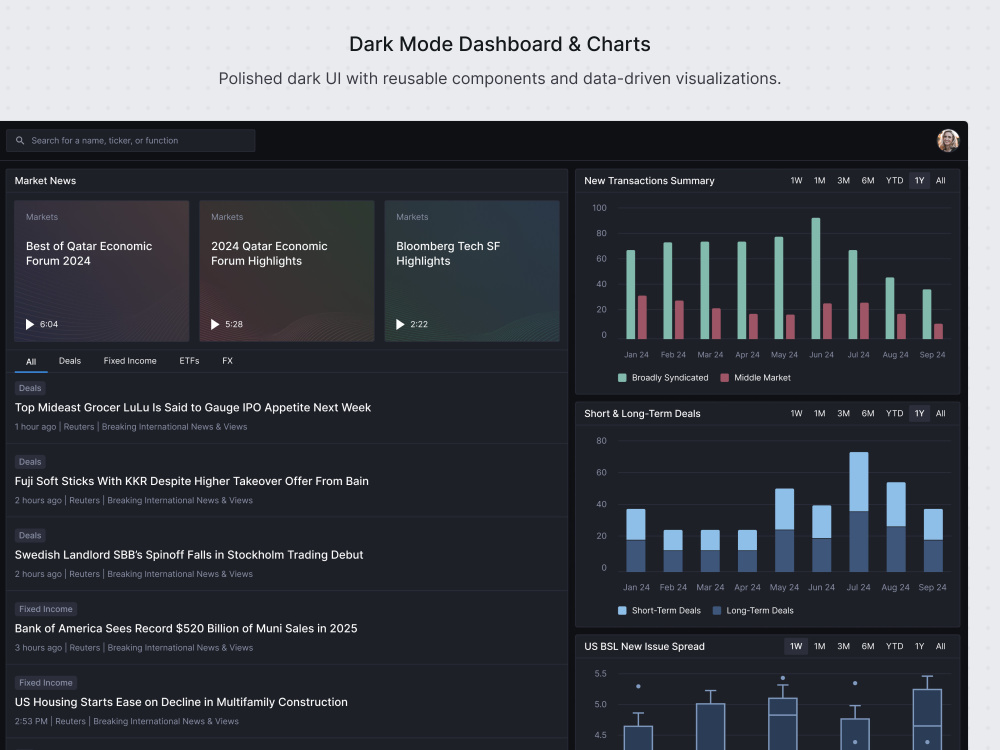Click the Deals tag above the Swedish Landlord headline
Screen dimensions: 1000x750
coord(30,535)
